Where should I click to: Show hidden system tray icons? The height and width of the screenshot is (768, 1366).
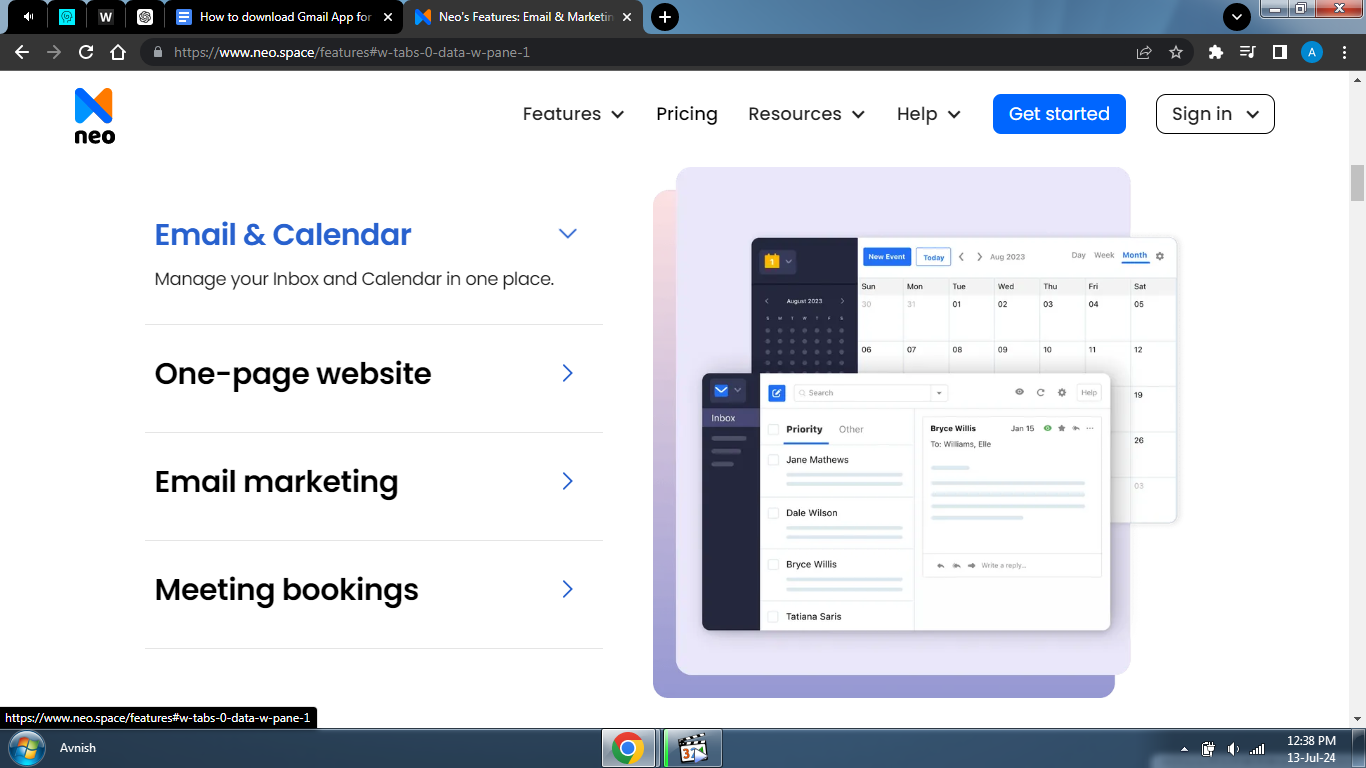1185,749
